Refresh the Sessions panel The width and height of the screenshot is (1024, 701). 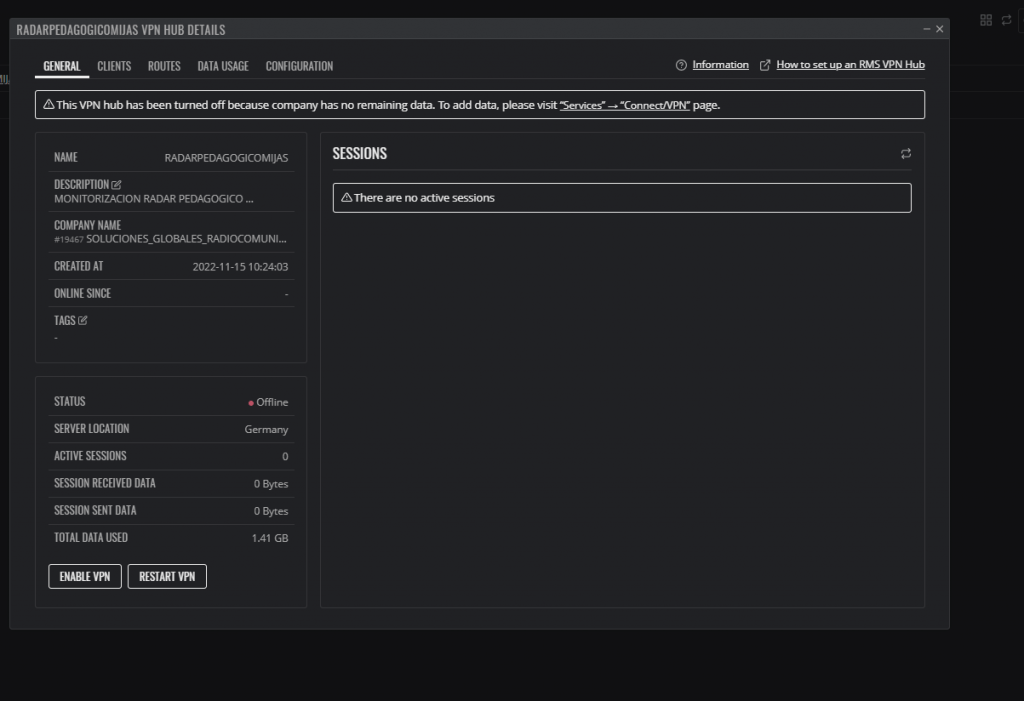[x=906, y=154]
